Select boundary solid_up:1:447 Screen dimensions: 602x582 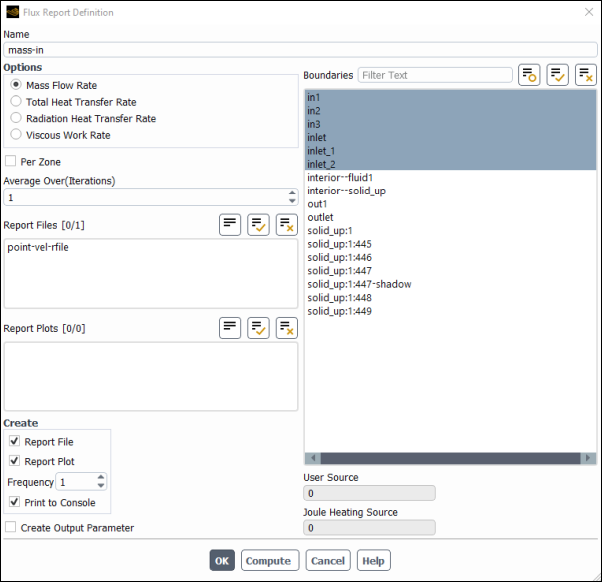pos(450,271)
